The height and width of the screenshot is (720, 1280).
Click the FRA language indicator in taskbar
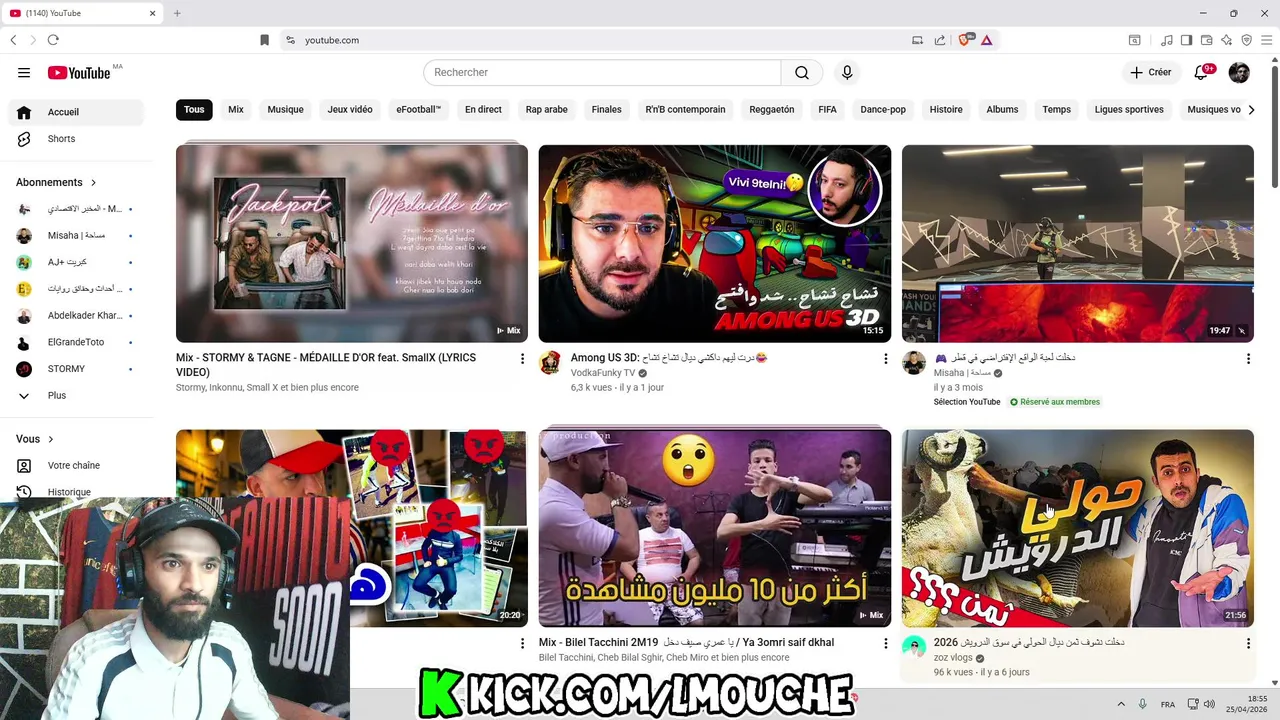click(x=1168, y=705)
